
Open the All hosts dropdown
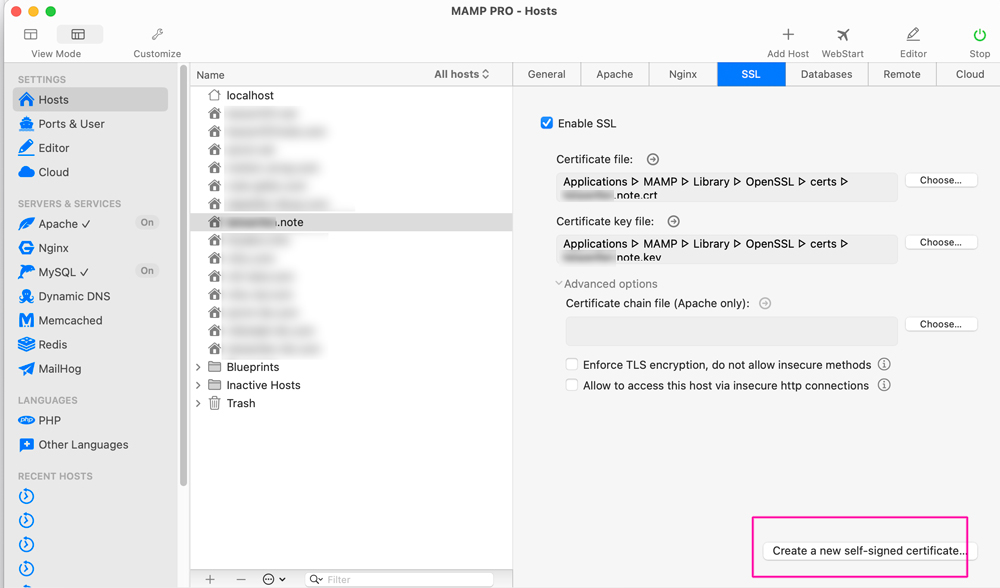pos(462,74)
